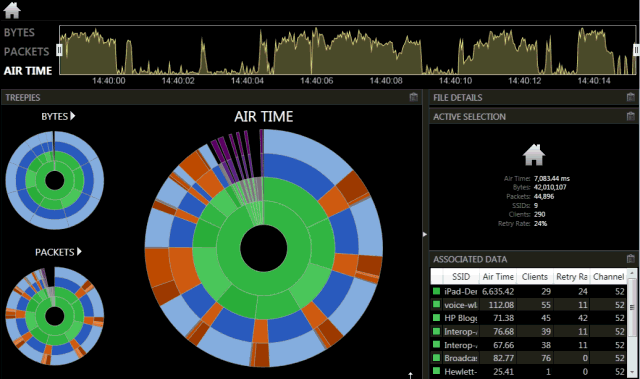
Task: Click the air time value 71.38
Action: coord(504,318)
